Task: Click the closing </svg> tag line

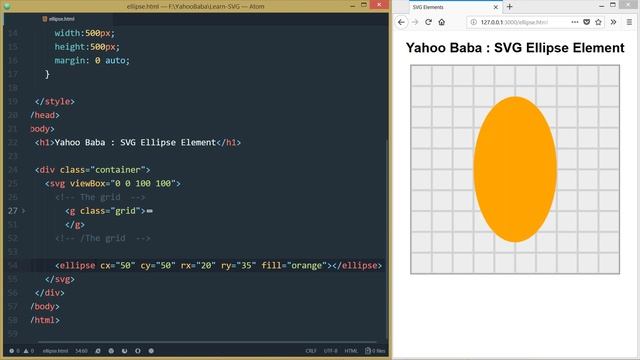Action: click(x=60, y=279)
